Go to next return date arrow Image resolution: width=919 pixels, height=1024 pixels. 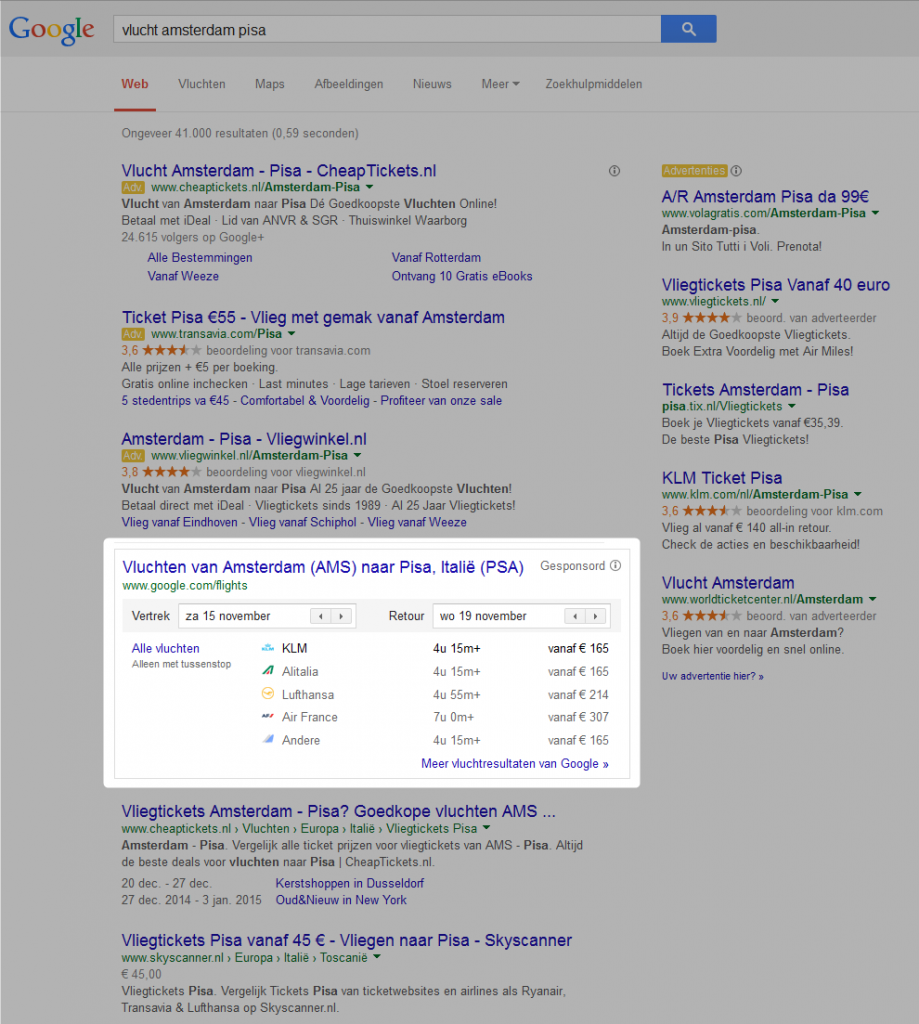point(595,616)
